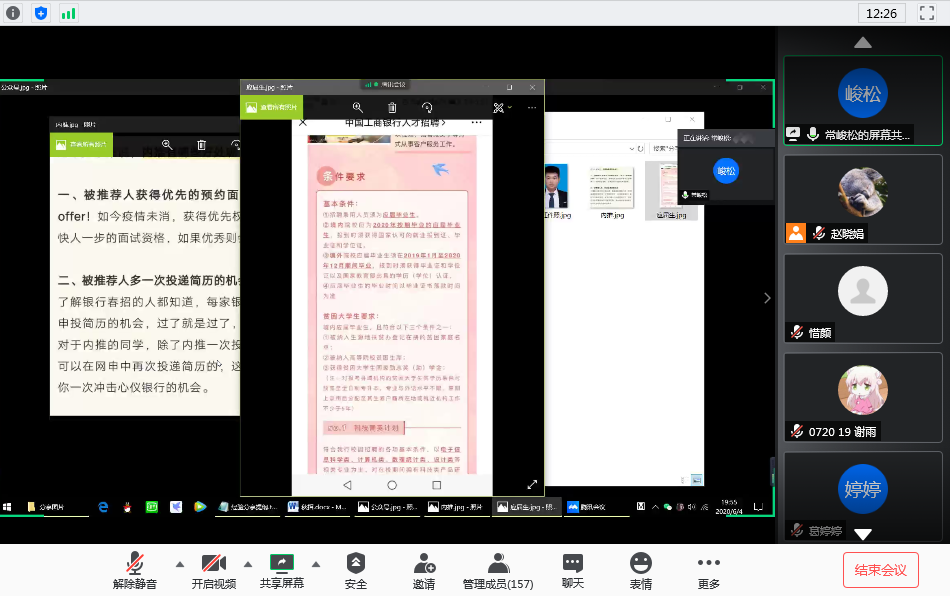This screenshot has height=596, width=950.
Task: View meeting info via top-left info icon
Action: pos(13,13)
